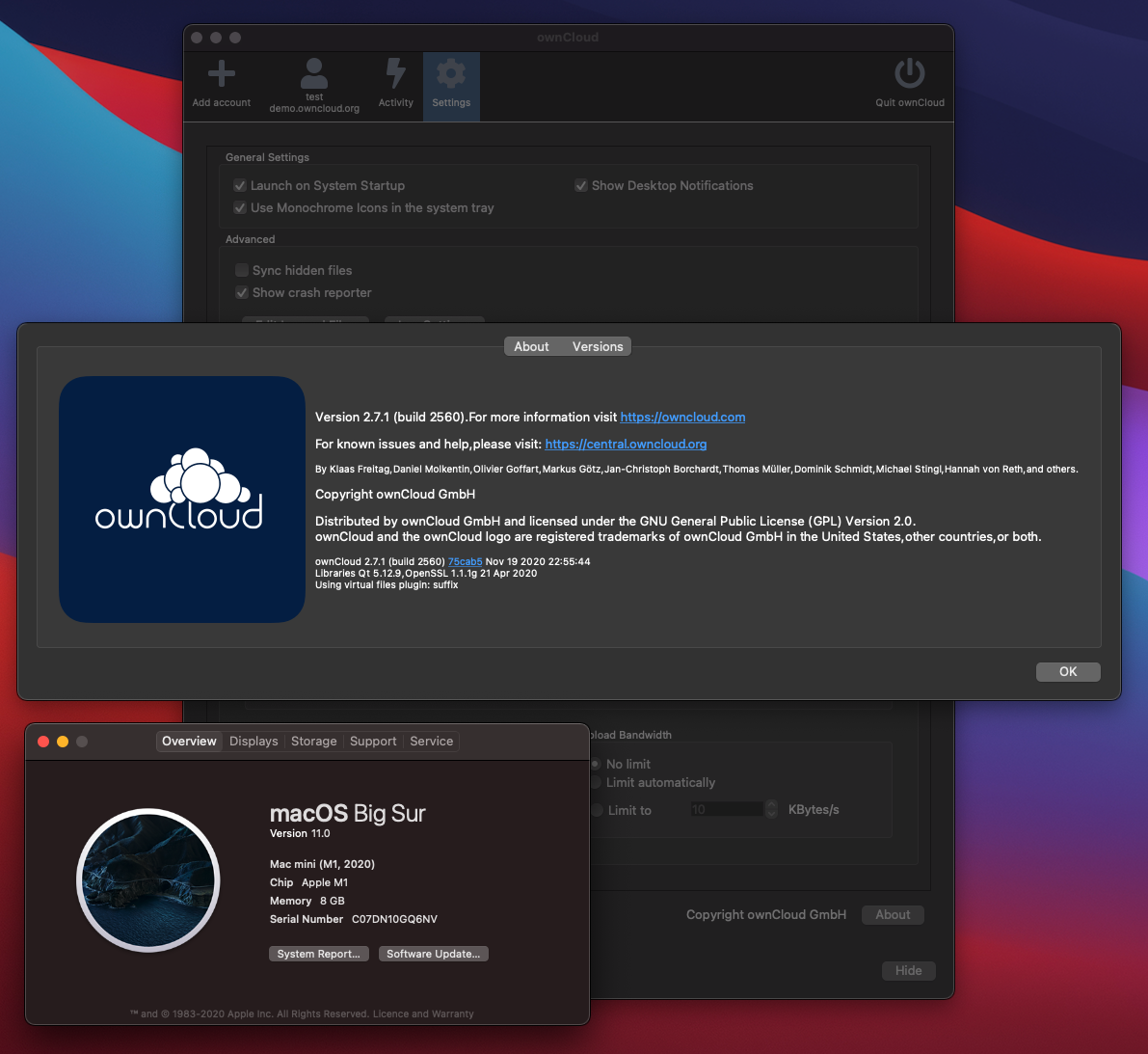The width and height of the screenshot is (1148, 1054).
Task: Click the ownCloud window title text
Action: click(568, 38)
